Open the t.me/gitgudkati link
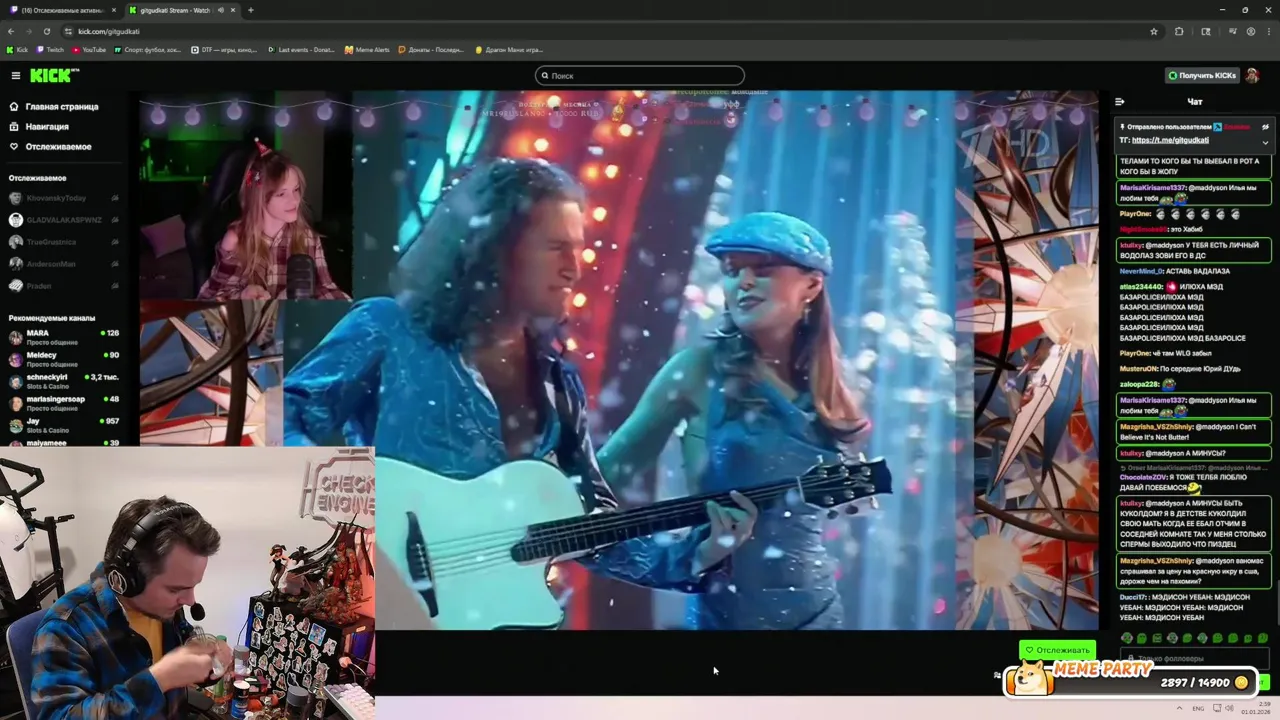 1170,140
